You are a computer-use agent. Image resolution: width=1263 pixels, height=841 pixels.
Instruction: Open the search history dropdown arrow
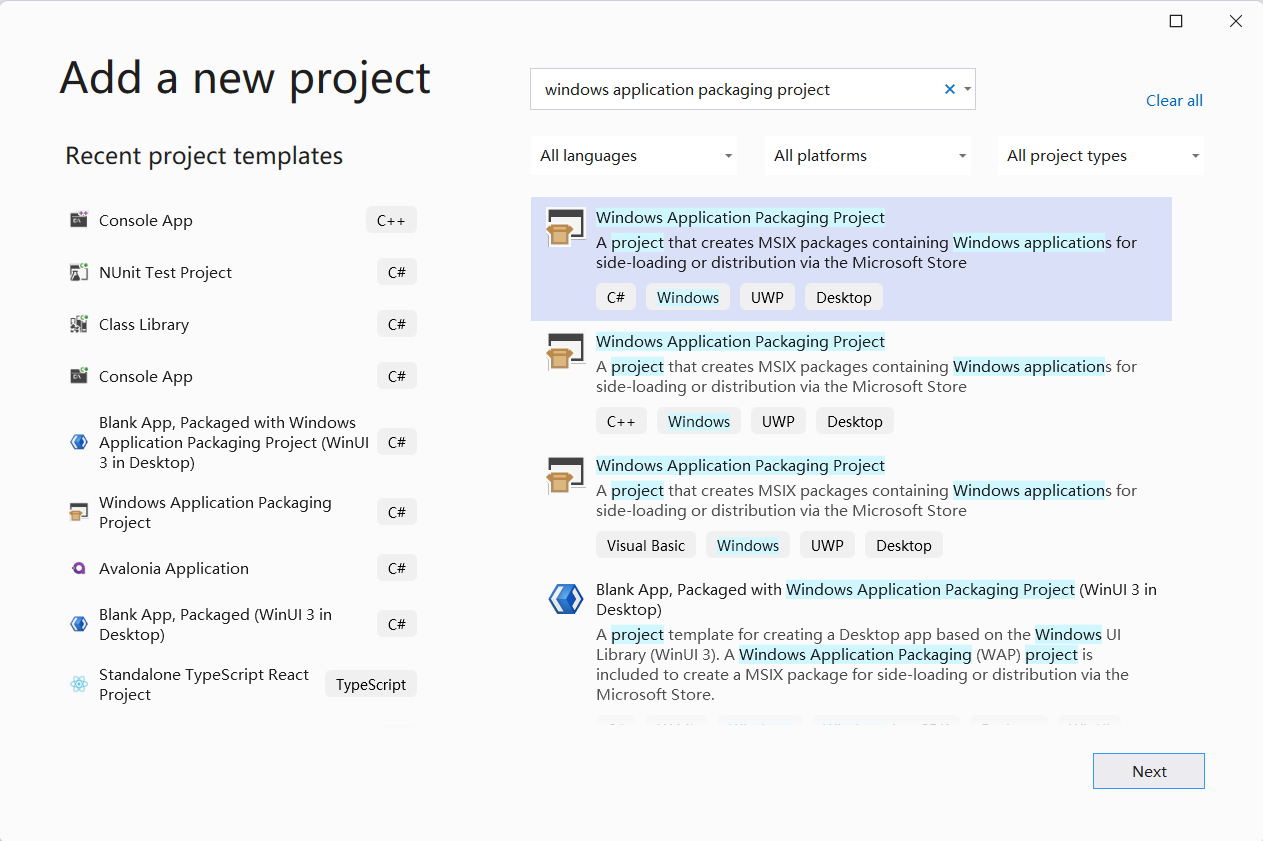967,89
